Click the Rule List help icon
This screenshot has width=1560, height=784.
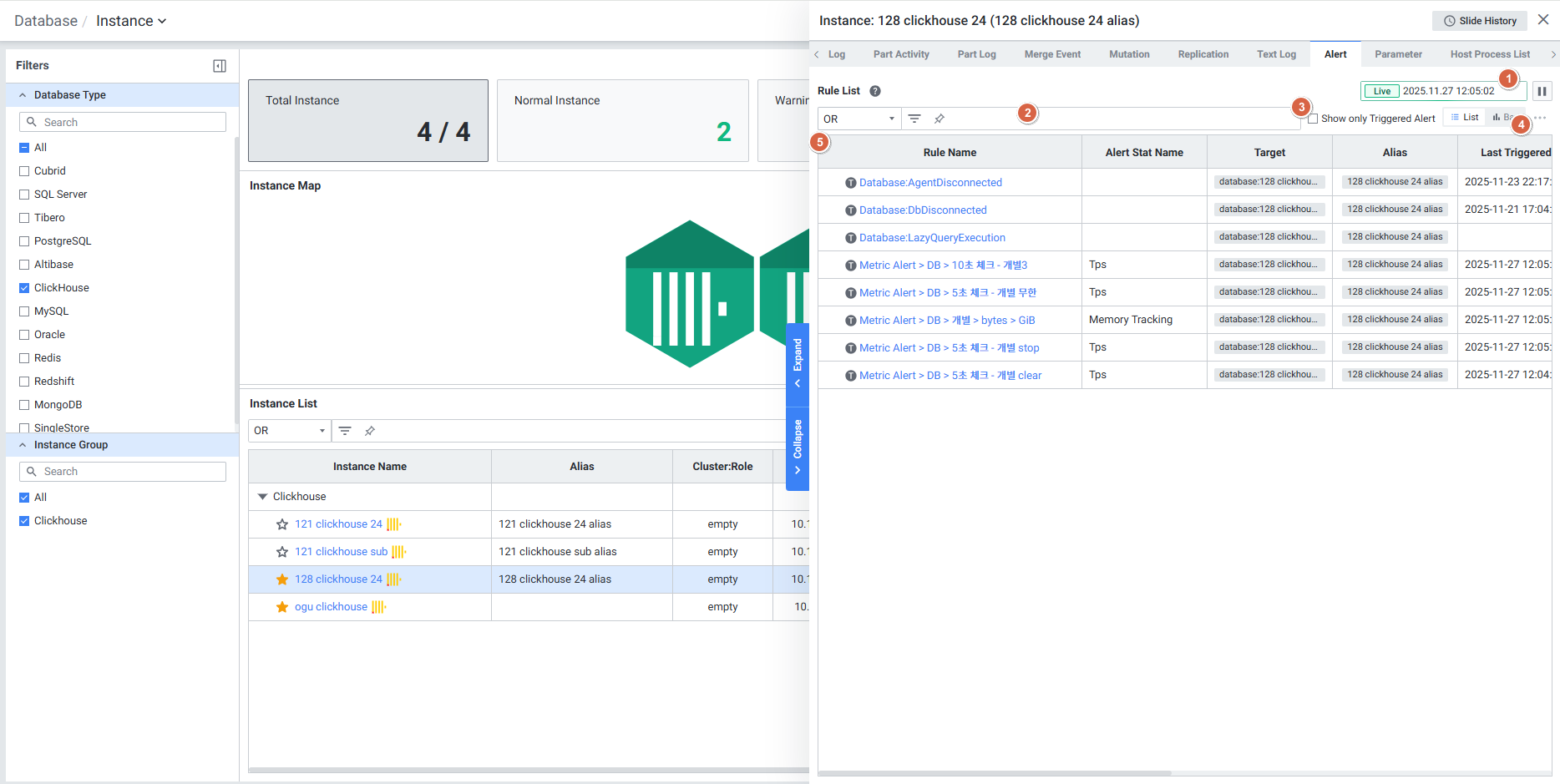(875, 91)
